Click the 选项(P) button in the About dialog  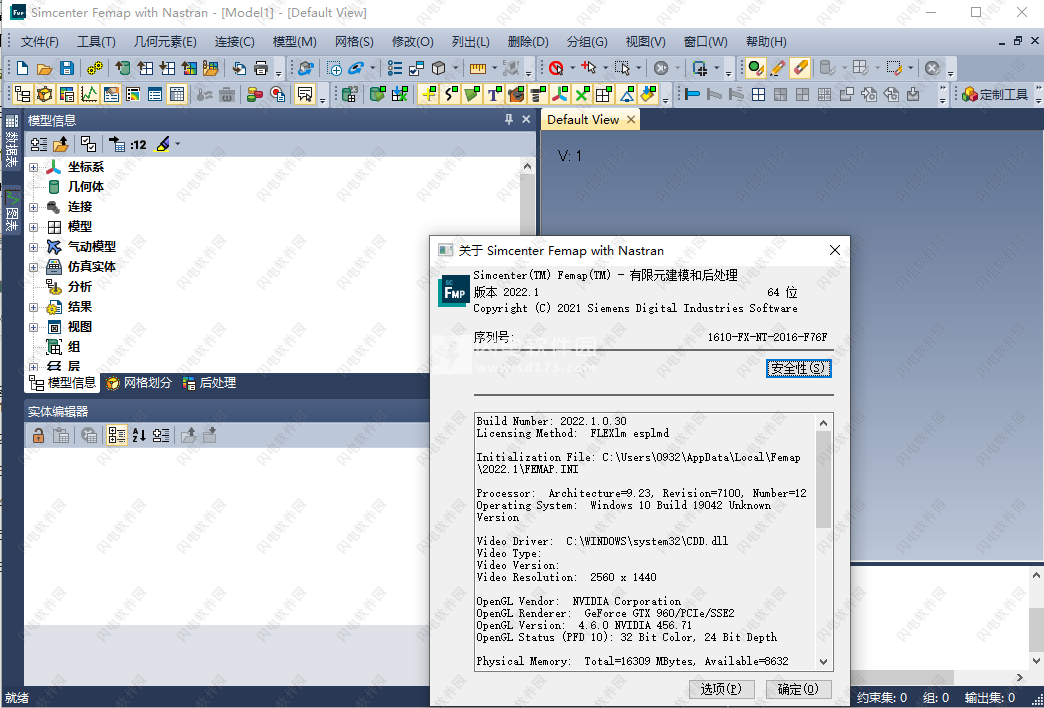click(x=721, y=689)
